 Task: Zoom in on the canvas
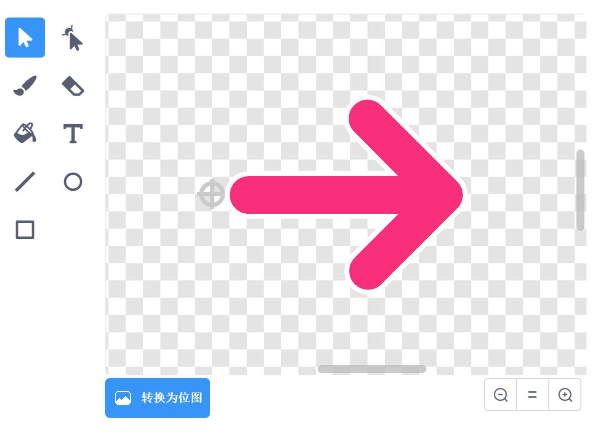(565, 395)
